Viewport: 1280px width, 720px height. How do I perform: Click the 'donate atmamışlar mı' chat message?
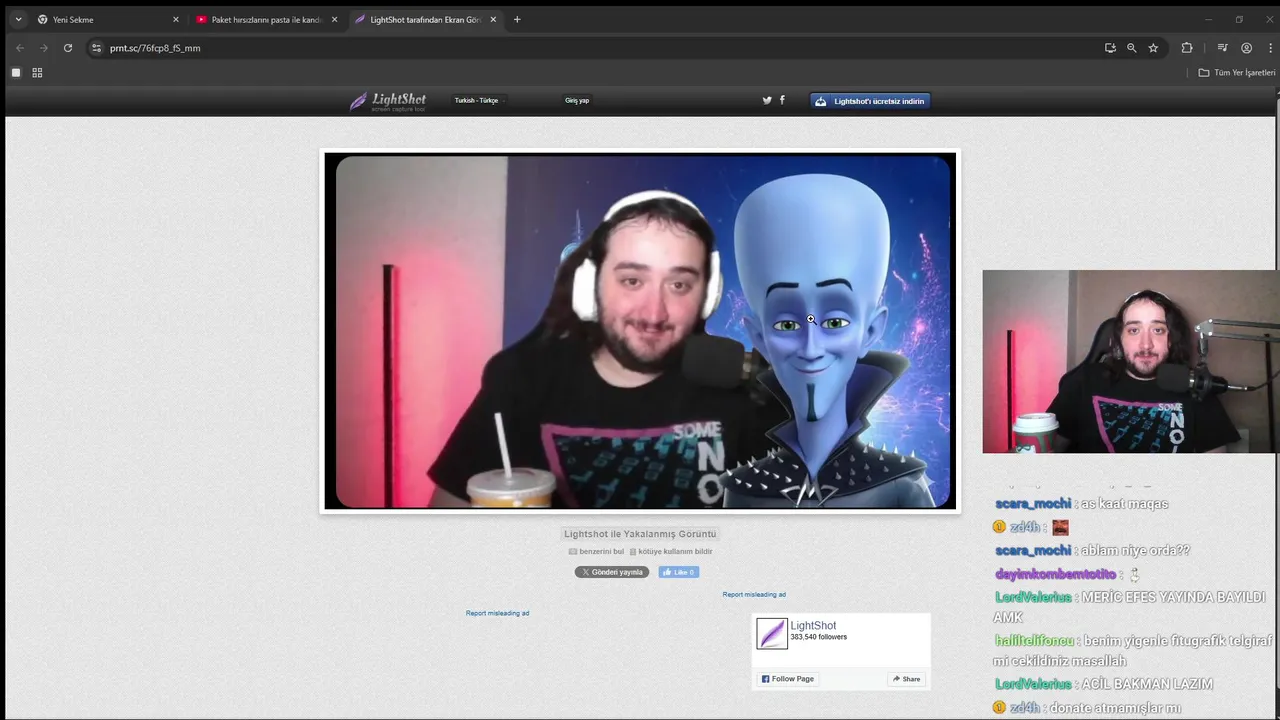1115,708
